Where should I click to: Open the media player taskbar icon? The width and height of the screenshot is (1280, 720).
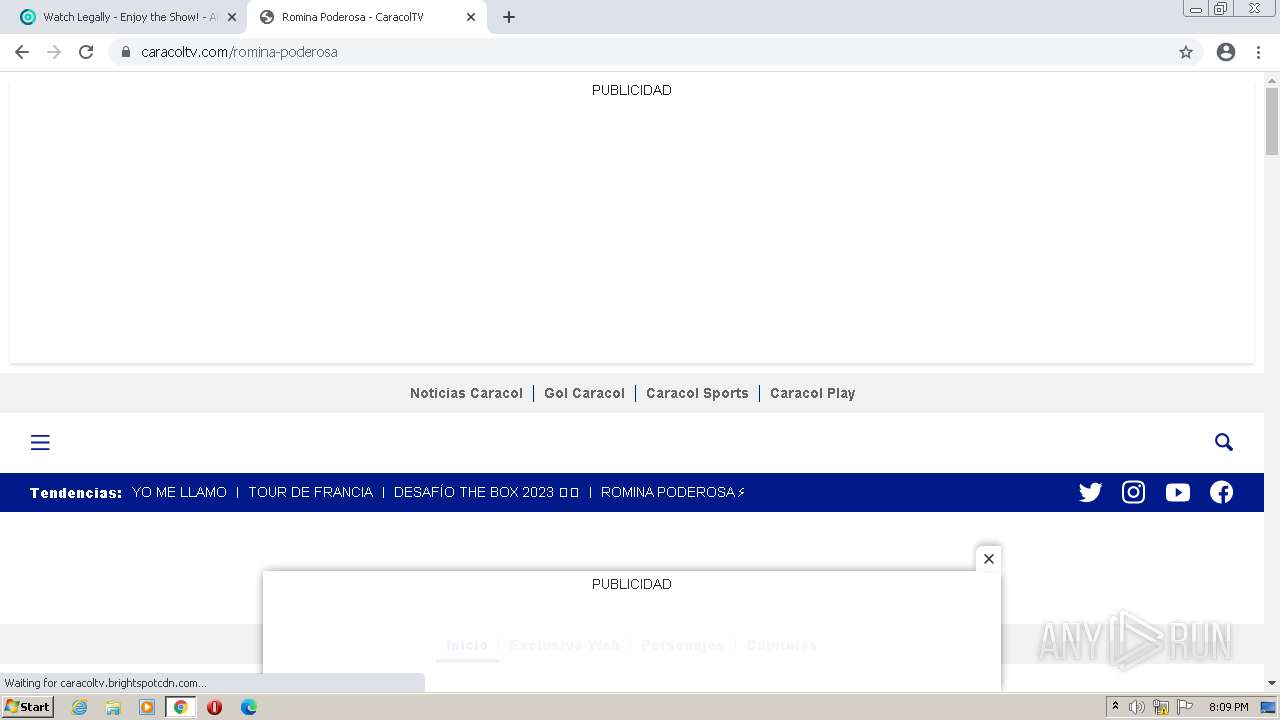tap(147, 707)
